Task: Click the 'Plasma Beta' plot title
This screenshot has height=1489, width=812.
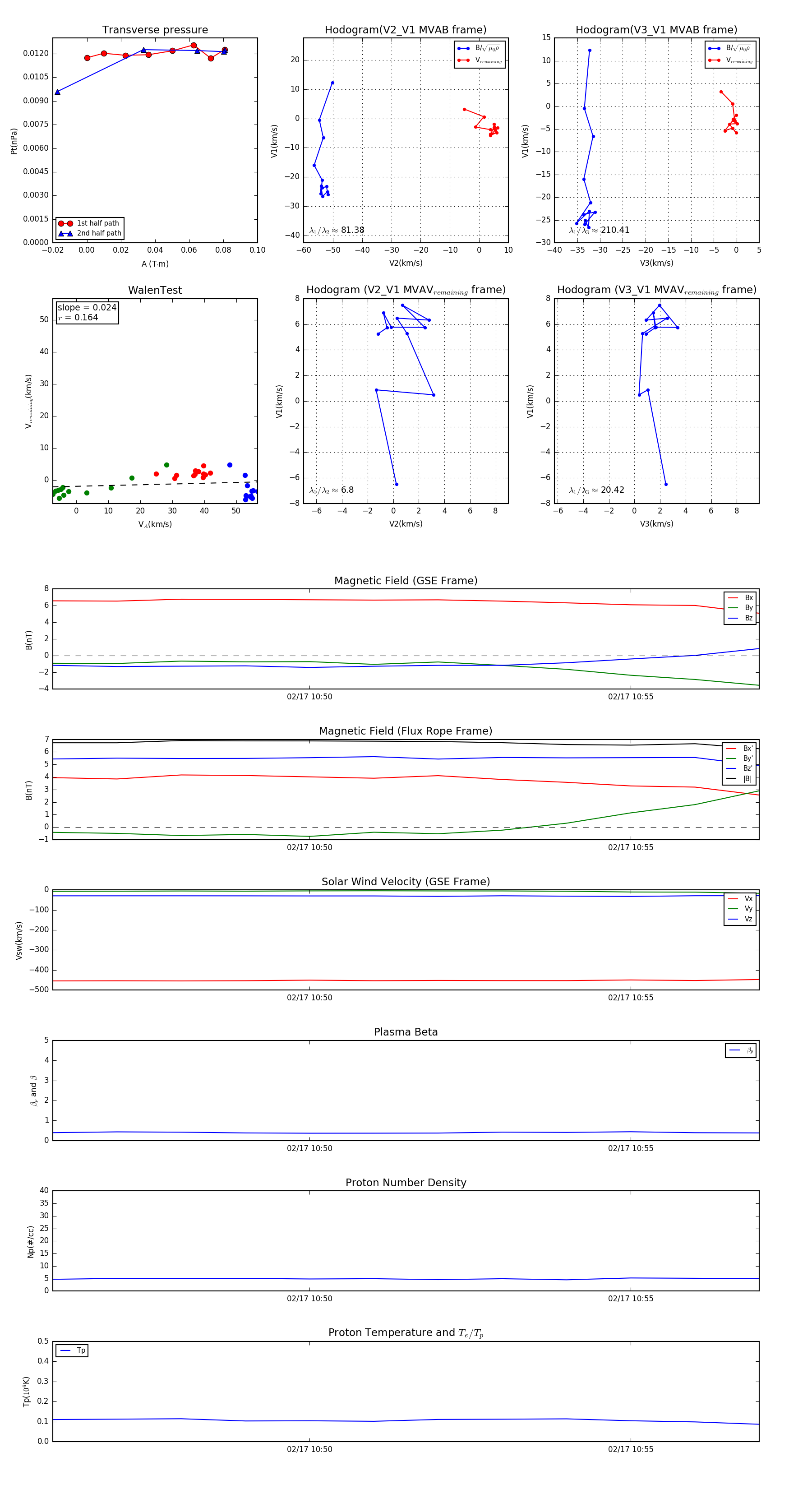Action: [406, 1032]
